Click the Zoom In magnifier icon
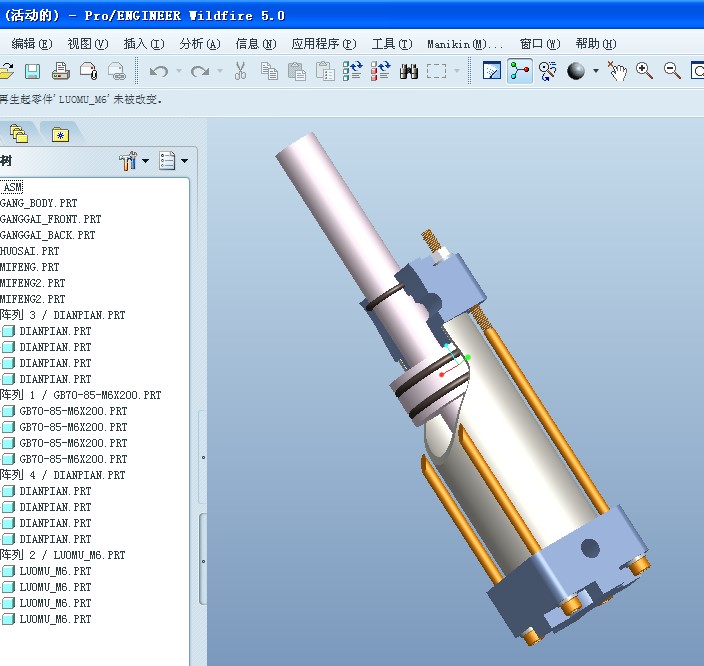 (x=644, y=71)
